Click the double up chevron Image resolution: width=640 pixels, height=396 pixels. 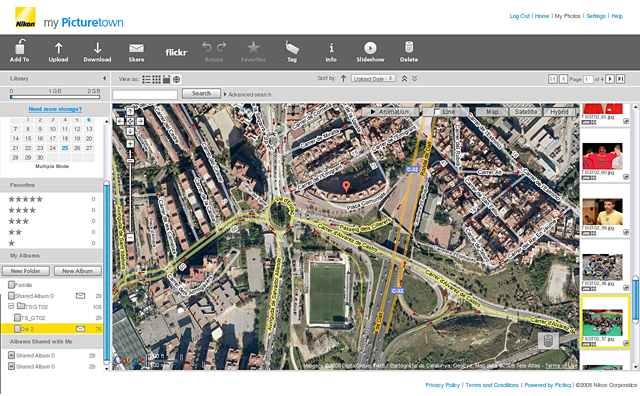tap(404, 78)
